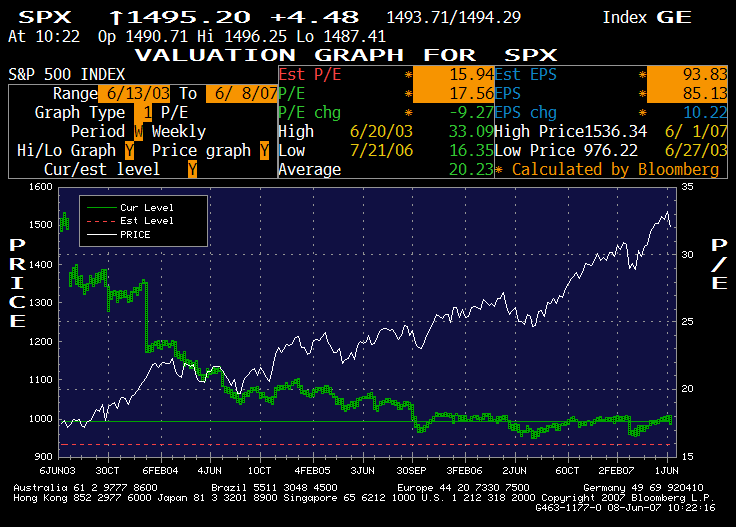
Task: Click the asterisk in the Est EPS row
Action: click(x=642, y=74)
